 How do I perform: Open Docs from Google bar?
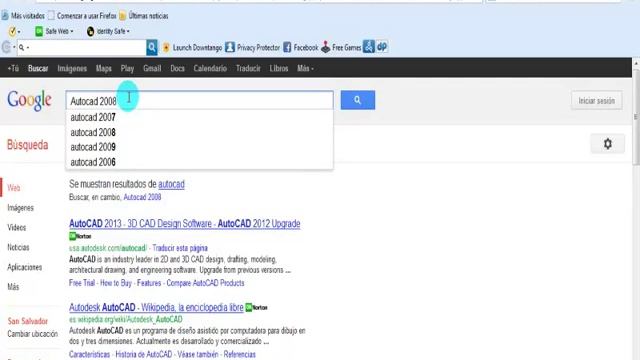coord(177,69)
